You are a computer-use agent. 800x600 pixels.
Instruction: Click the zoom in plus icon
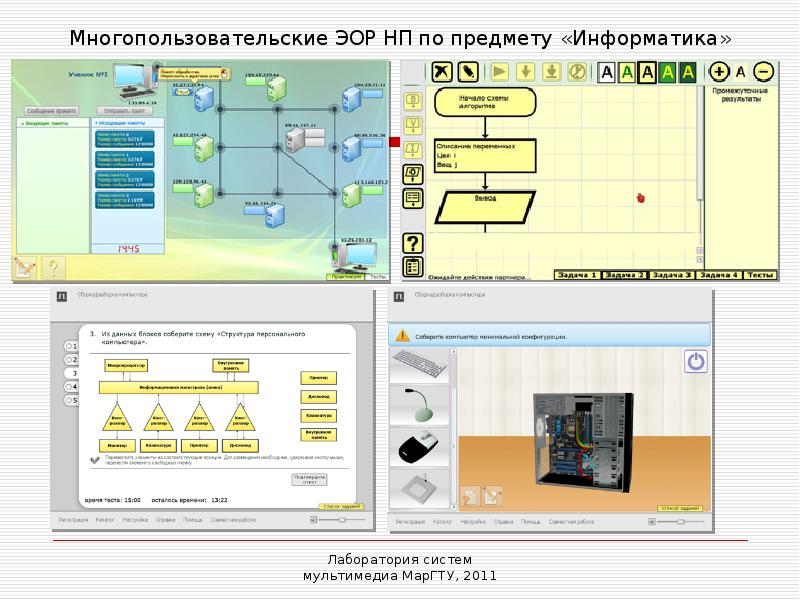coord(718,72)
